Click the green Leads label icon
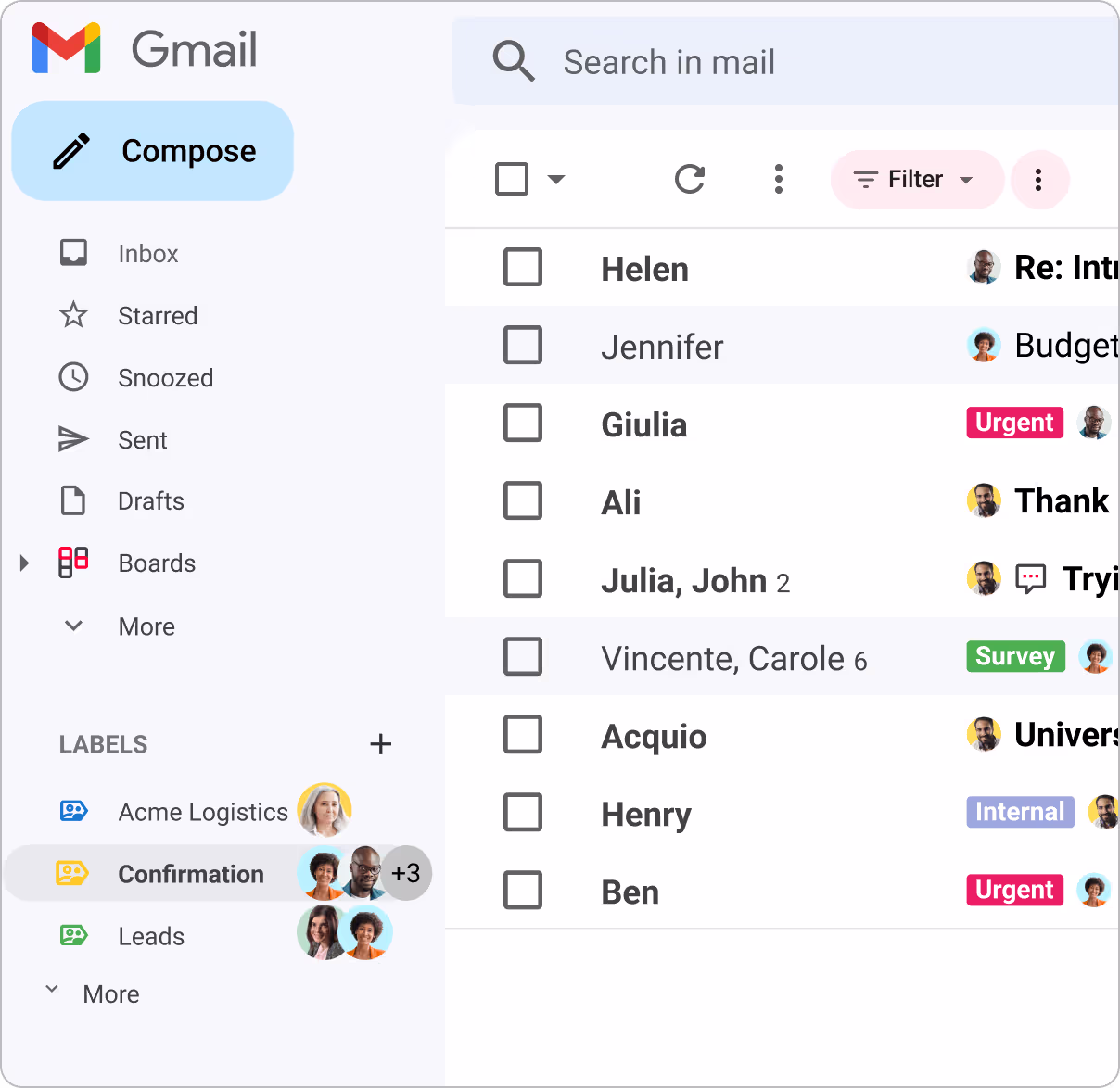The height and width of the screenshot is (1088, 1120). [73, 935]
